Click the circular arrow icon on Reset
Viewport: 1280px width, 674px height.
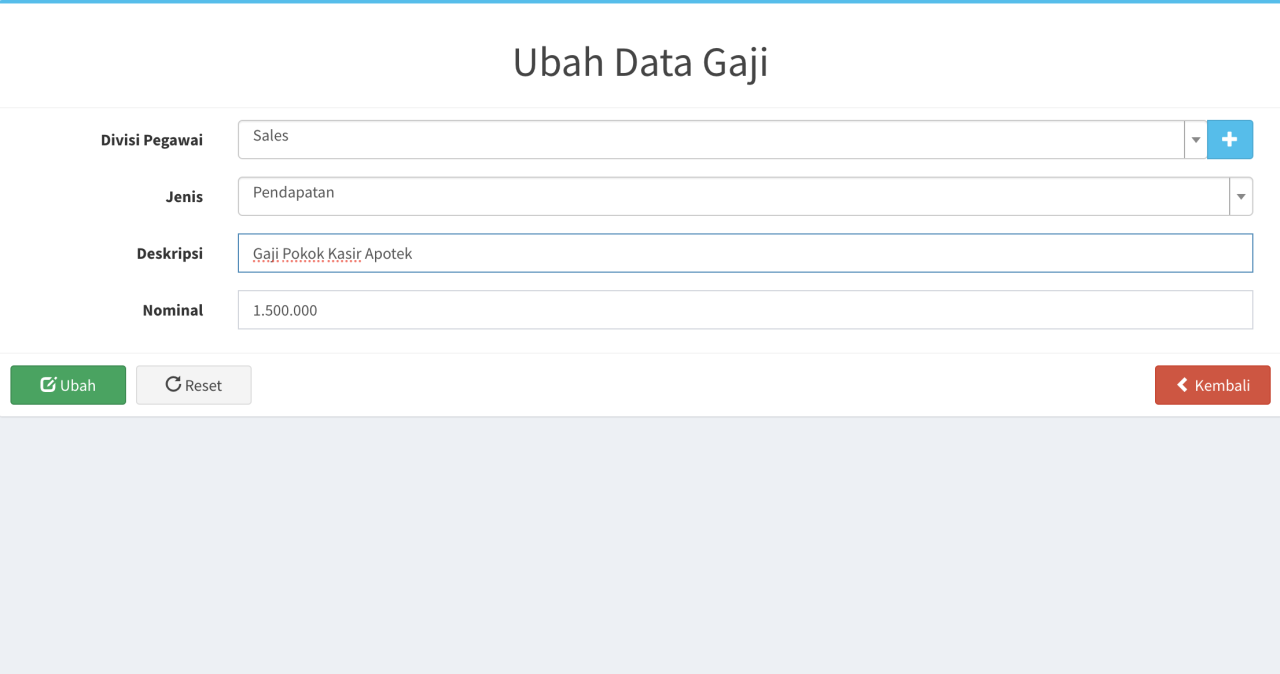(x=173, y=385)
